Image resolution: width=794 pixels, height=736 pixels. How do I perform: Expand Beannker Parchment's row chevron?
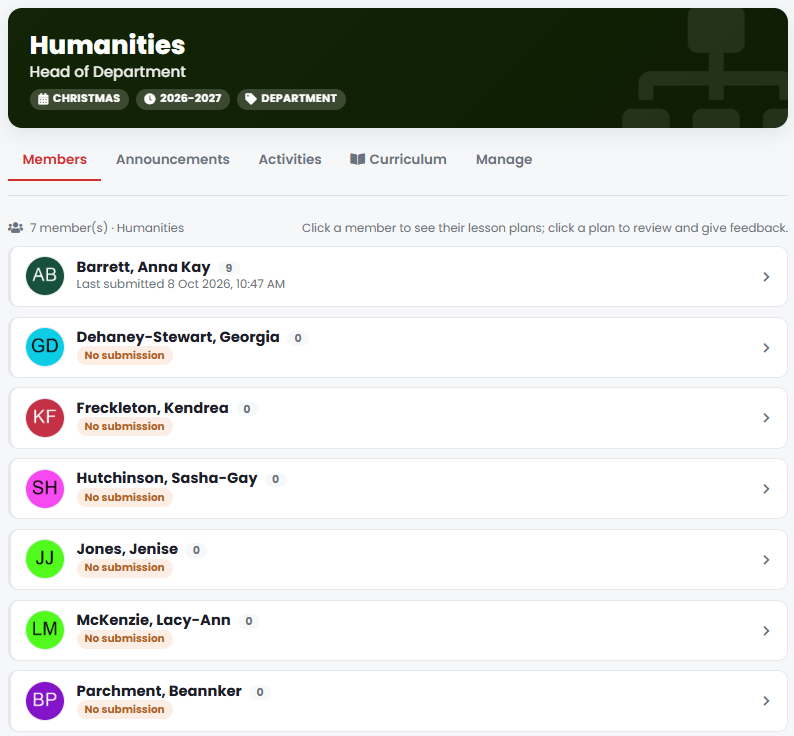[x=766, y=701]
